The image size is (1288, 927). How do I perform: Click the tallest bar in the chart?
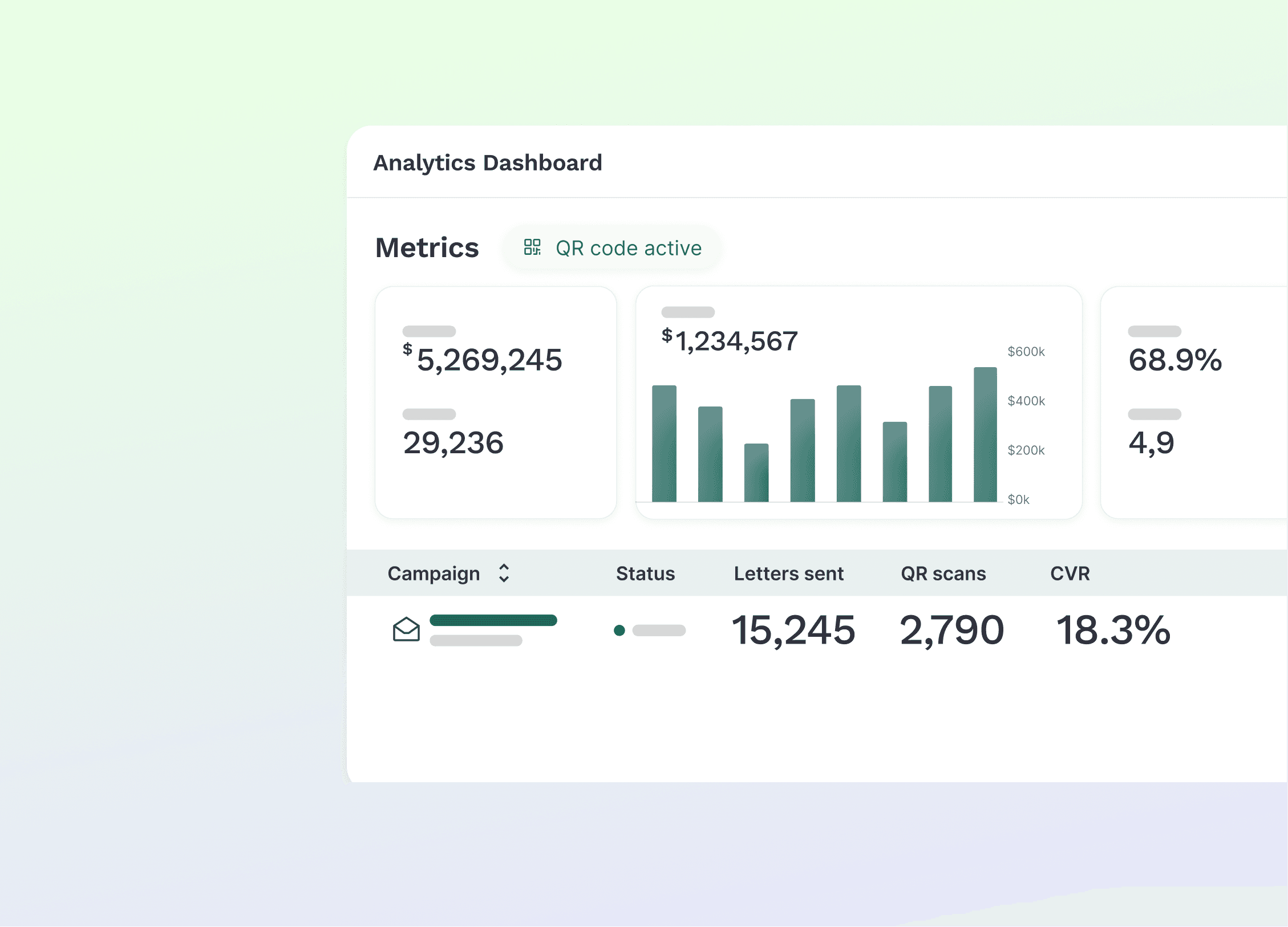click(985, 434)
